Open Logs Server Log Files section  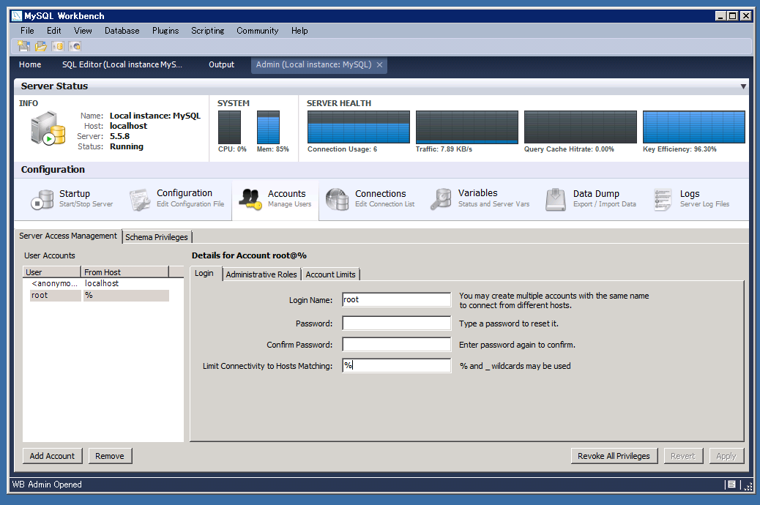click(692, 199)
